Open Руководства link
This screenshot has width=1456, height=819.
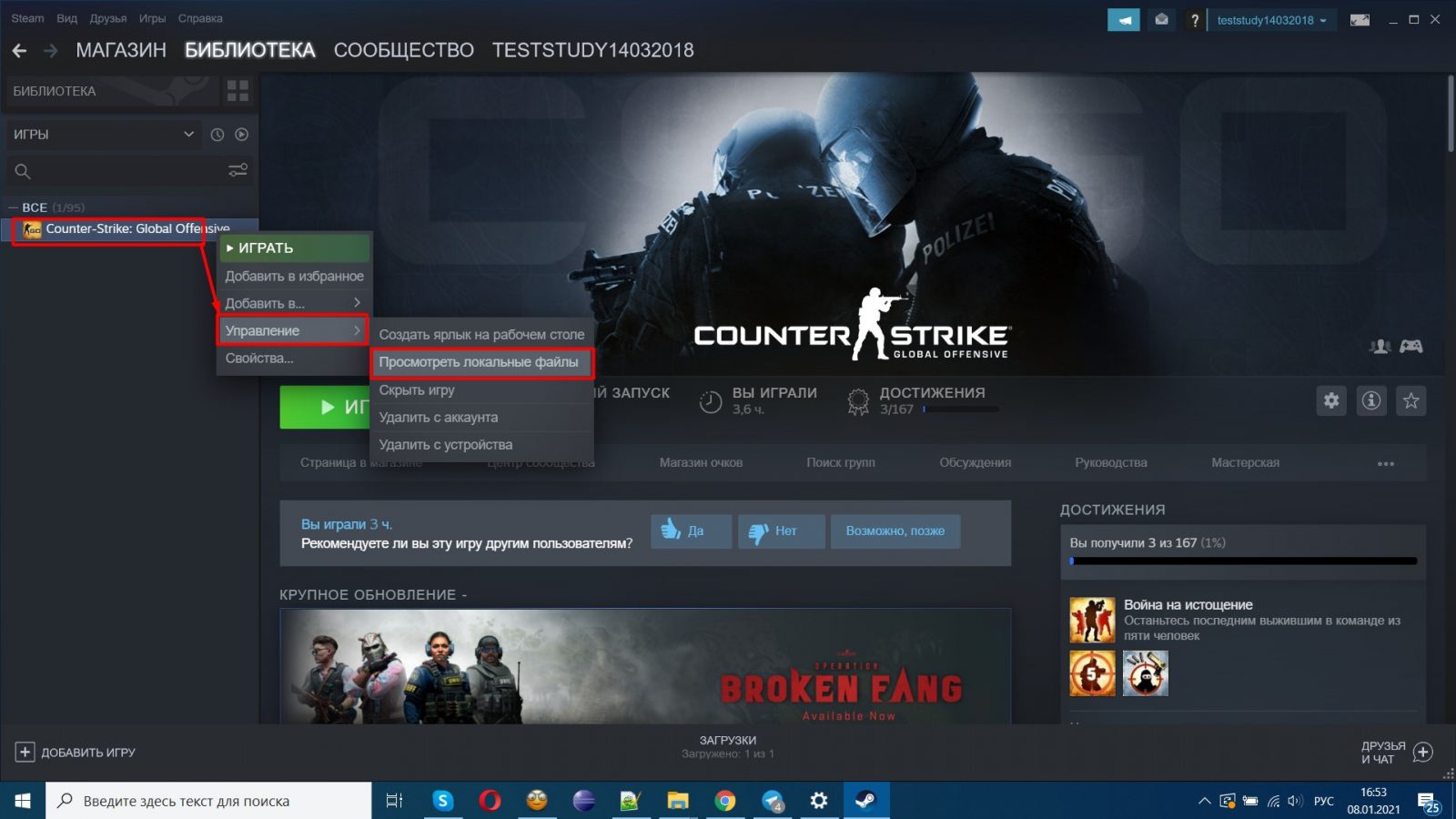pos(1111,462)
